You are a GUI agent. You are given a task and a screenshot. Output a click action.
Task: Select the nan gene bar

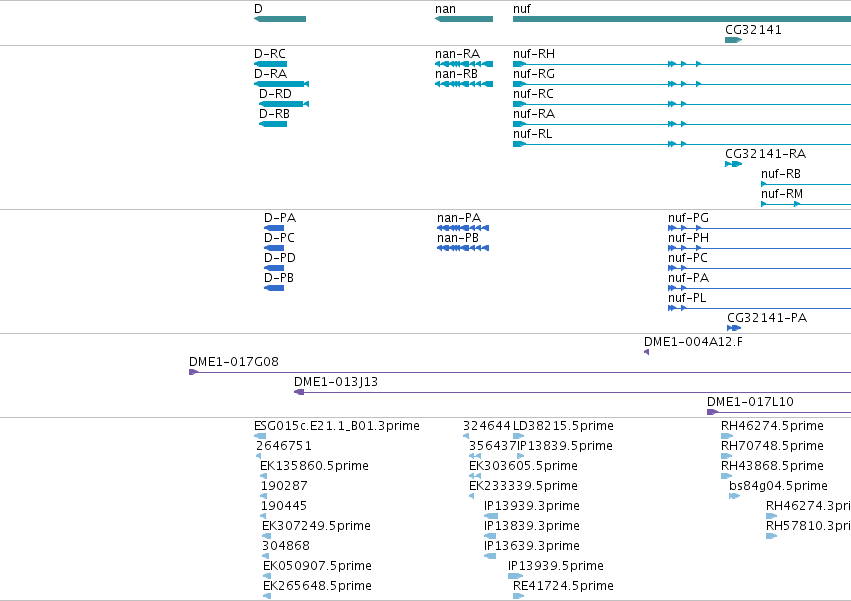click(x=464, y=19)
